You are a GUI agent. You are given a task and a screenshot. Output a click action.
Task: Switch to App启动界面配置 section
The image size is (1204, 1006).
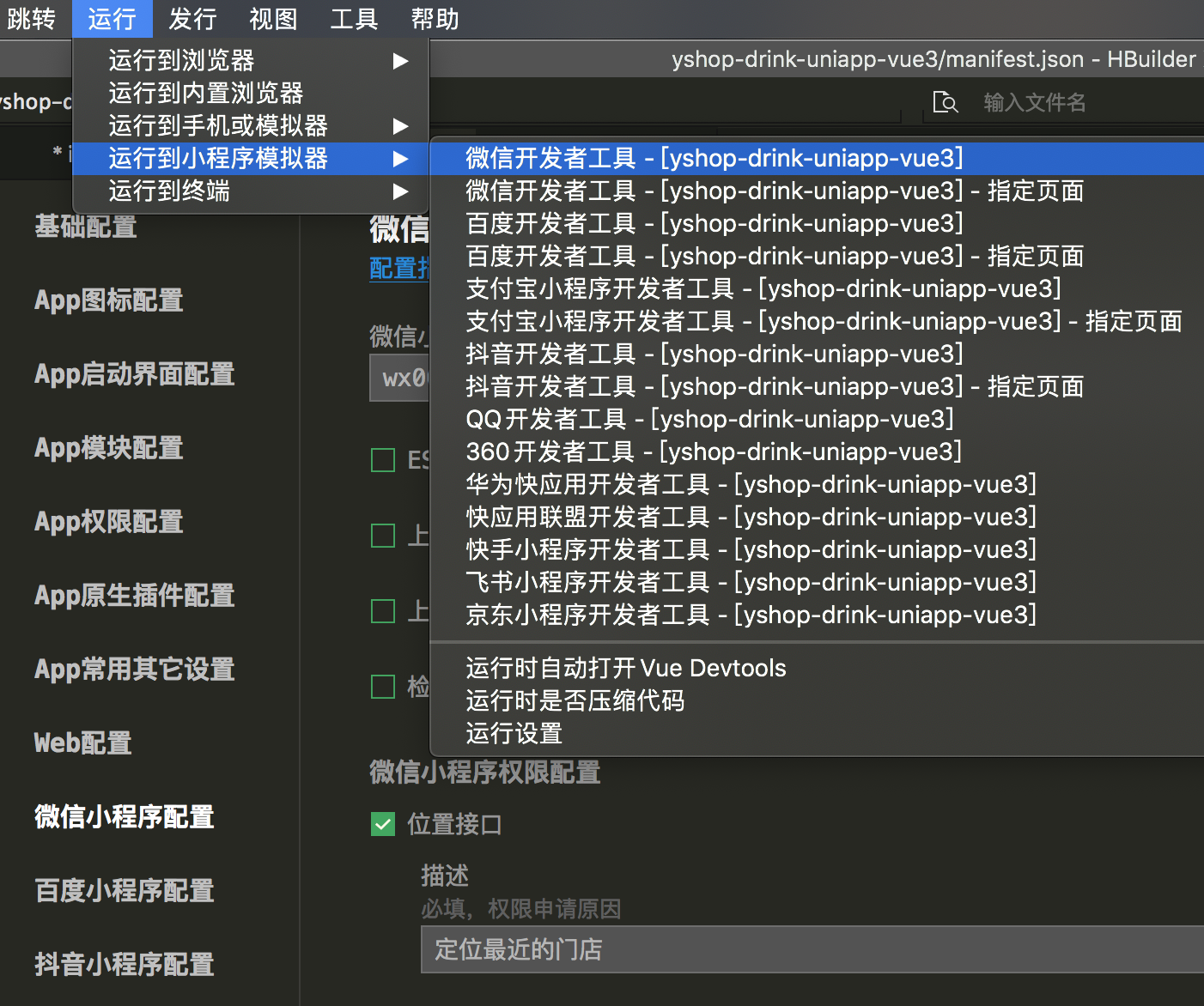pyautogui.click(x=135, y=374)
